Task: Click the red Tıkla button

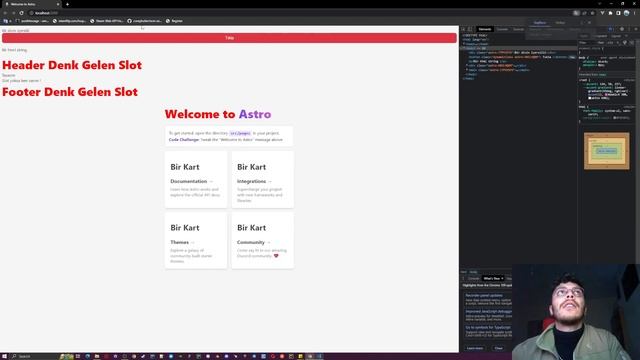Action: 229,38
